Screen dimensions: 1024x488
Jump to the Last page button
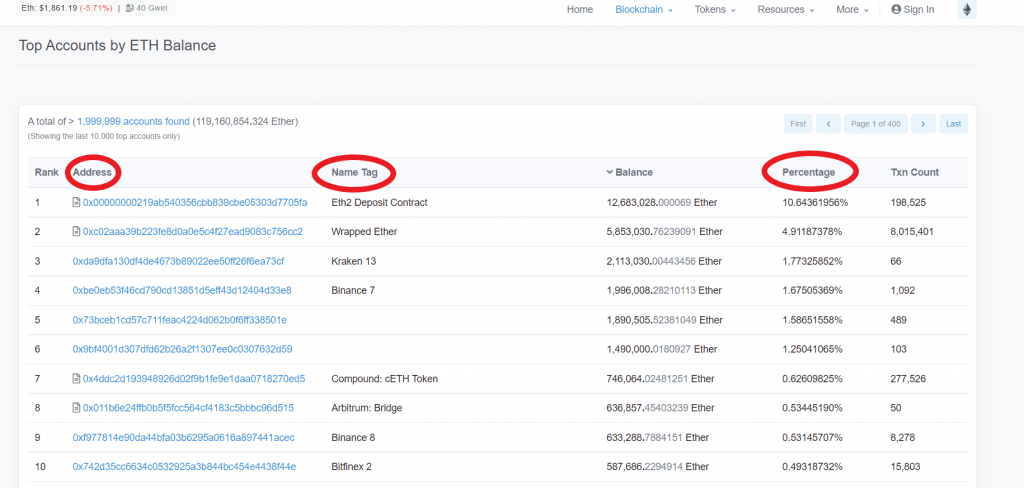(953, 124)
